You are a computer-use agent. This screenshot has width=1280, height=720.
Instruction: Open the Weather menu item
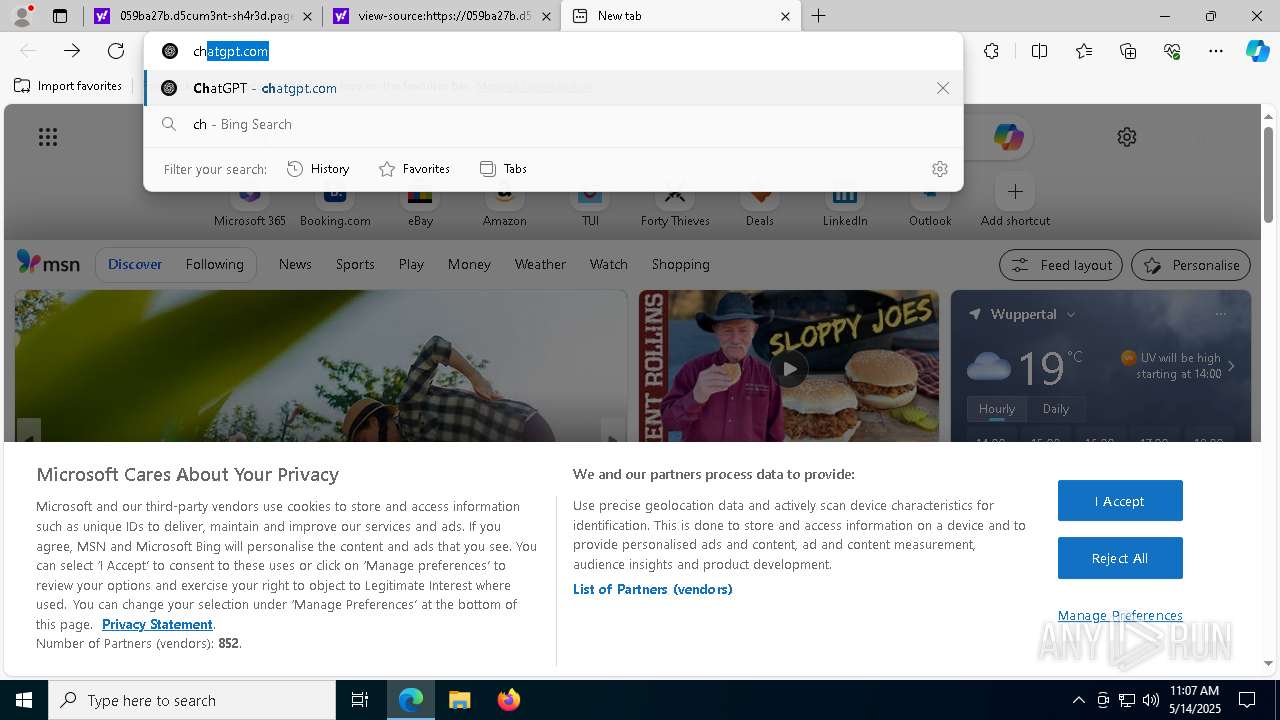540,264
